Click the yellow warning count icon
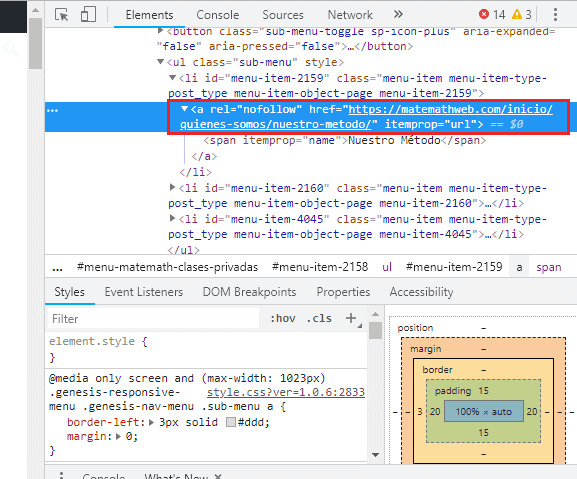The width and height of the screenshot is (577, 479). 517,14
